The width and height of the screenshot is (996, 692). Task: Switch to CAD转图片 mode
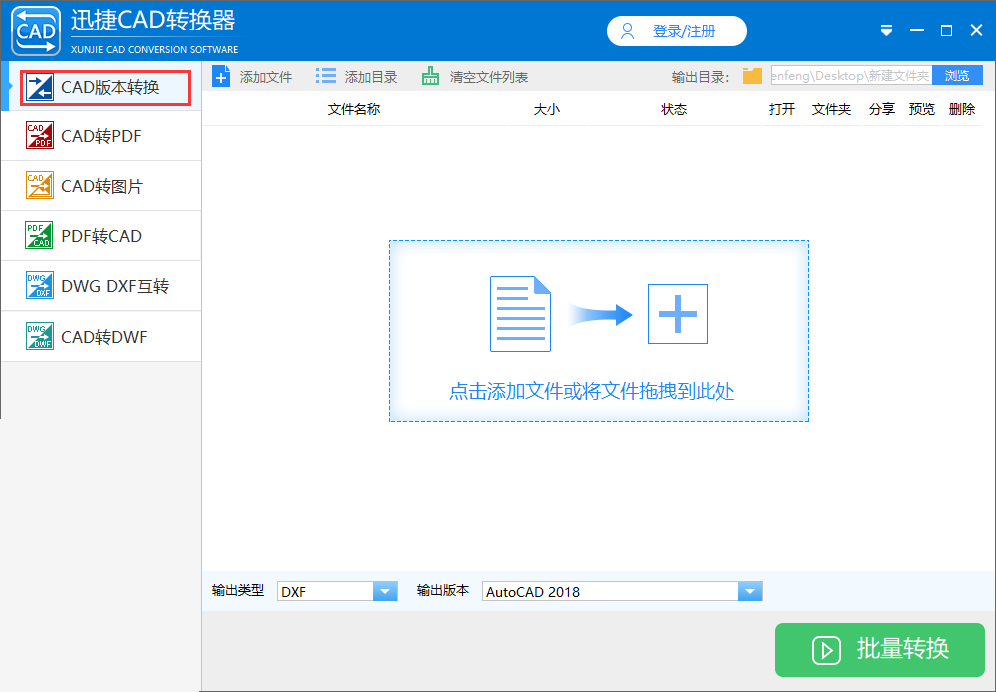[102, 186]
